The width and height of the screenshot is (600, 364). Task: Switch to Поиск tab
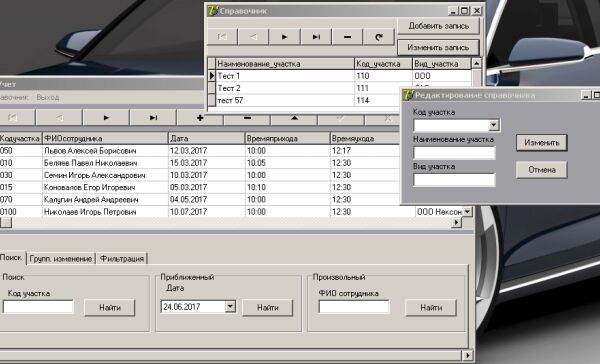pos(11,258)
